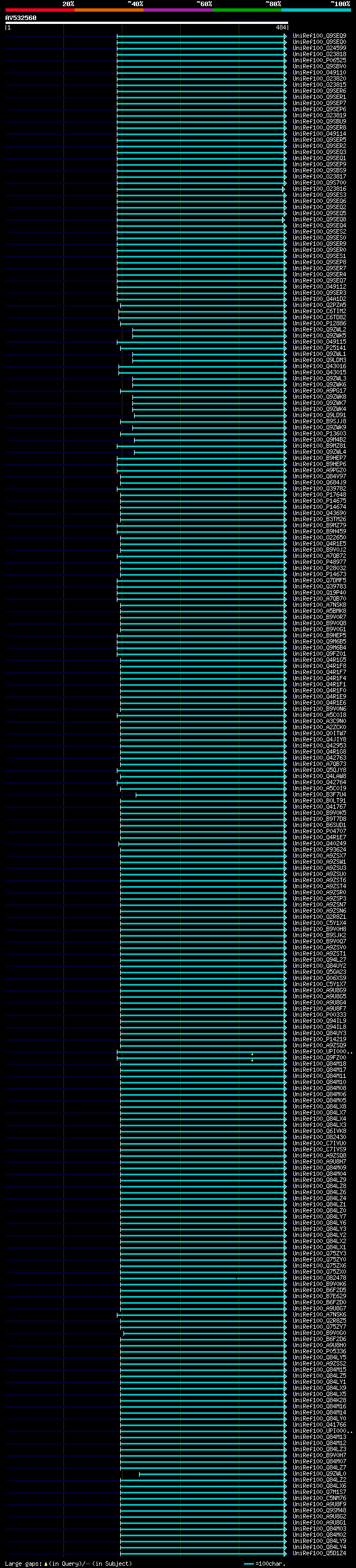
Task: Select label UniRef100_B7E629
Action: (x=319, y=1297)
